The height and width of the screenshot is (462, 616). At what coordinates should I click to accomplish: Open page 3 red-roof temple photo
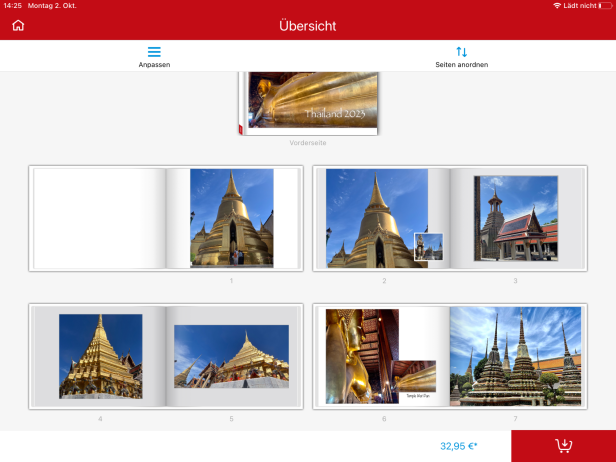(x=516, y=218)
